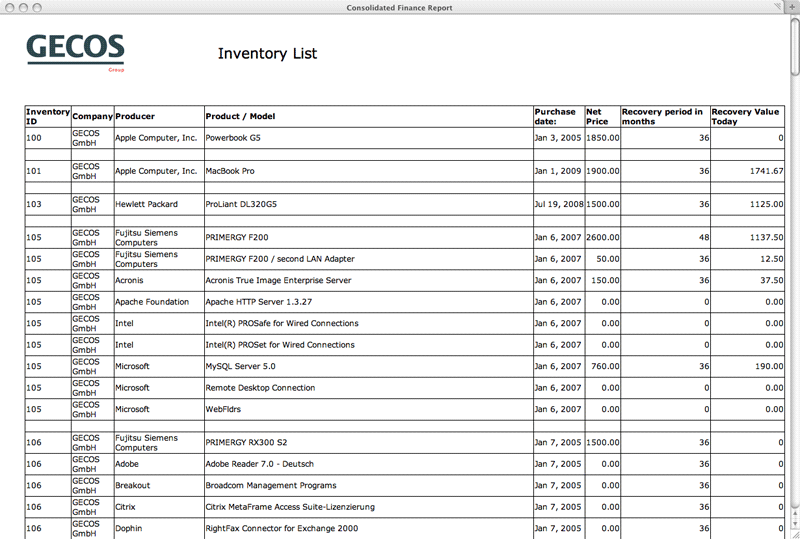Image resolution: width=800 pixels, height=539 pixels.
Task: Click the Acronis producer cell
Action: pos(159,280)
